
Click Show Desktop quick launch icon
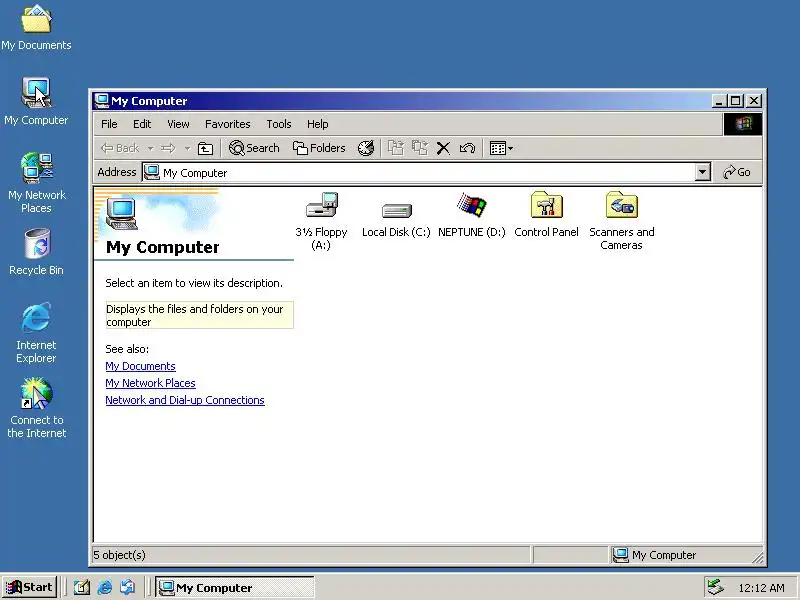pyautogui.click(x=82, y=588)
